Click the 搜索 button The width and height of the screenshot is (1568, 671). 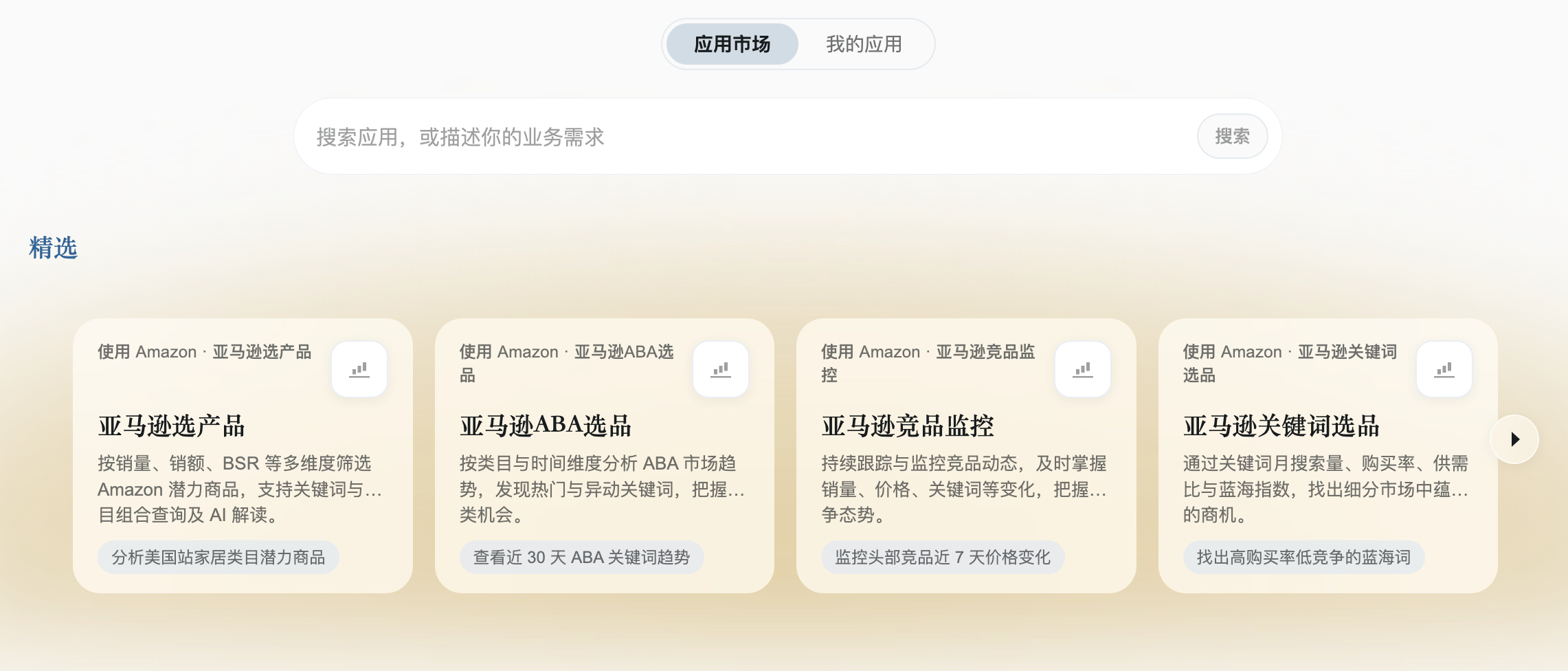tap(1232, 136)
